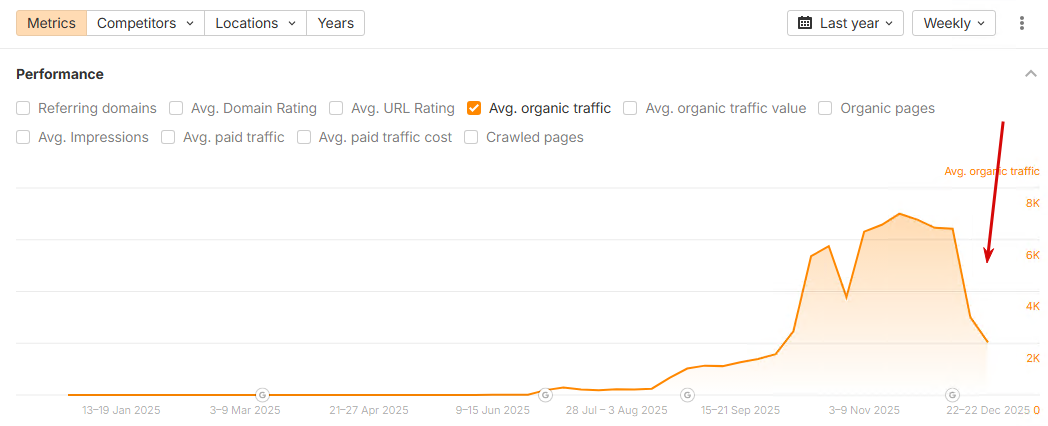The height and width of the screenshot is (426, 1048).
Task: Collapse the Performance section chevron
Action: 1031,74
